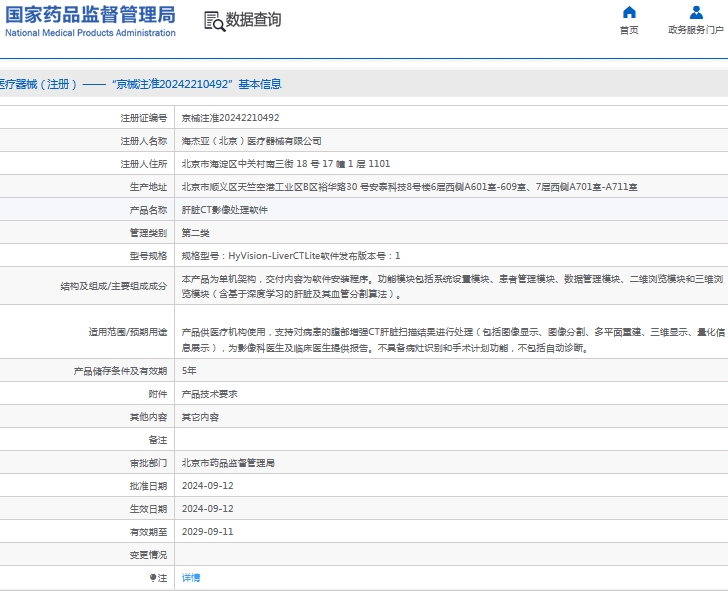This screenshot has height=597, width=728.
Task: Click 北京市药品监督管理局 approval department
Action: point(228,463)
